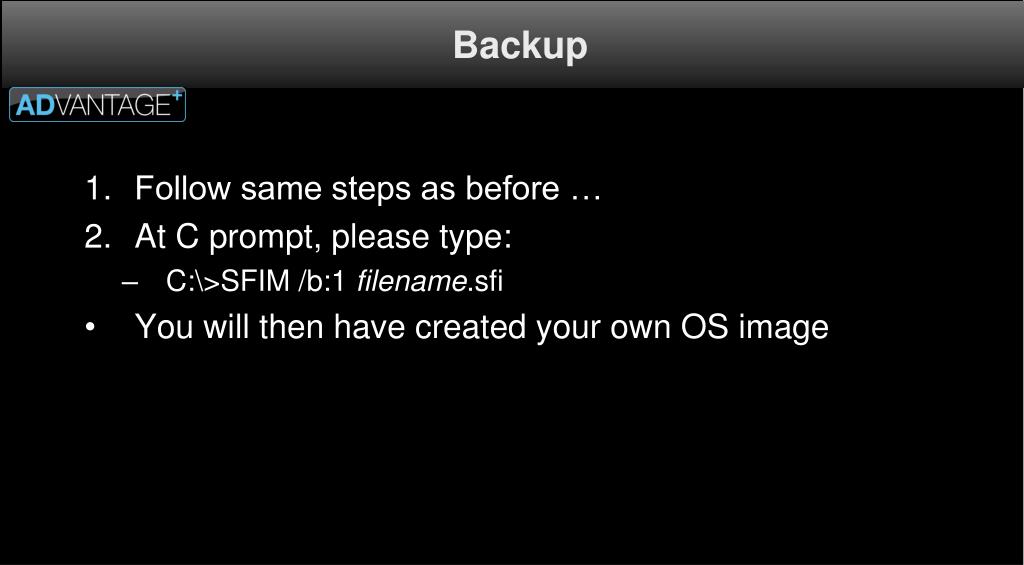Click the italic 'filename' text

pos(411,282)
